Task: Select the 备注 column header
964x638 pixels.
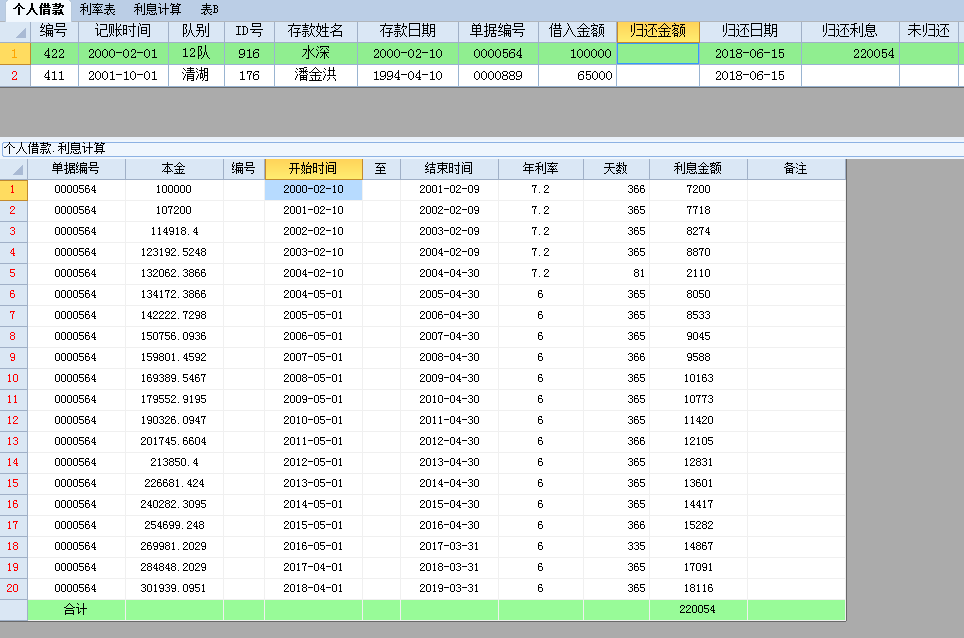Action: point(795,169)
